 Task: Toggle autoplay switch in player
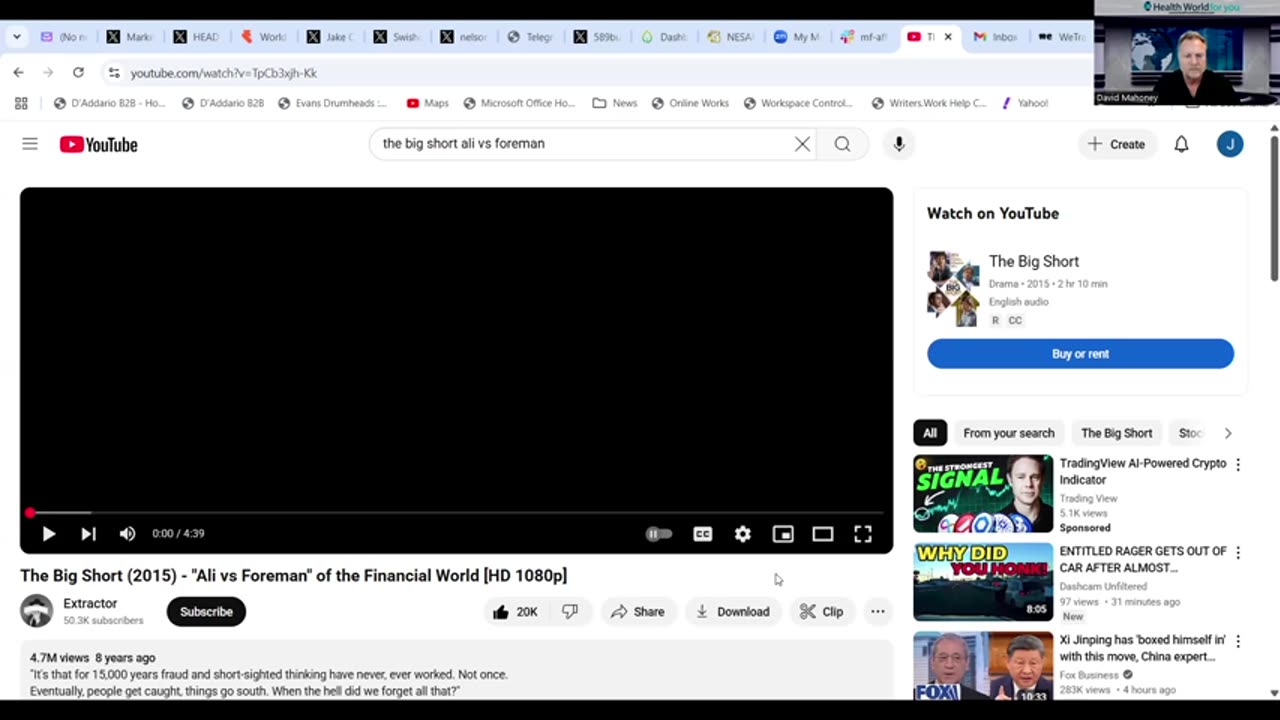pos(658,534)
